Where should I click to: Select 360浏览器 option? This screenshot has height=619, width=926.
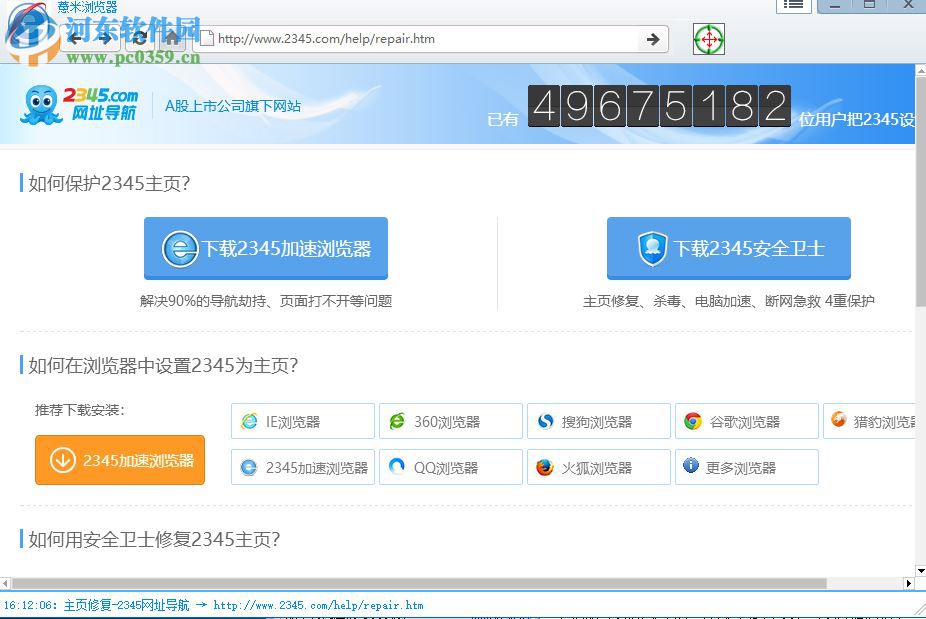point(451,421)
